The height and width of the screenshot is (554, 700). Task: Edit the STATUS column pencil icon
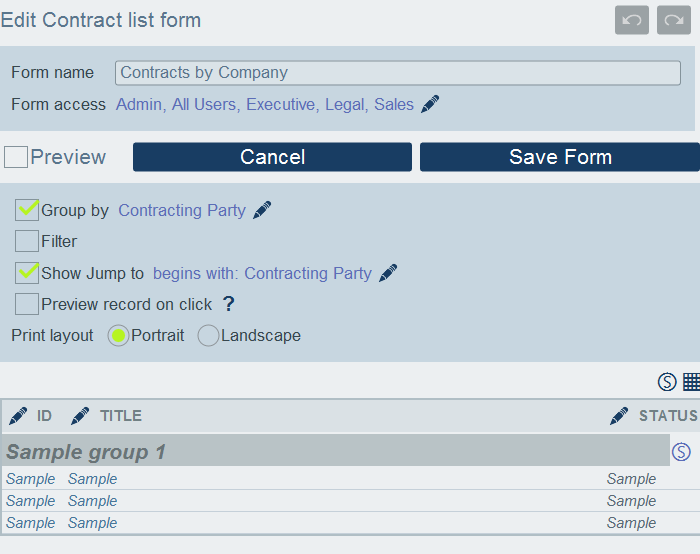(619, 416)
